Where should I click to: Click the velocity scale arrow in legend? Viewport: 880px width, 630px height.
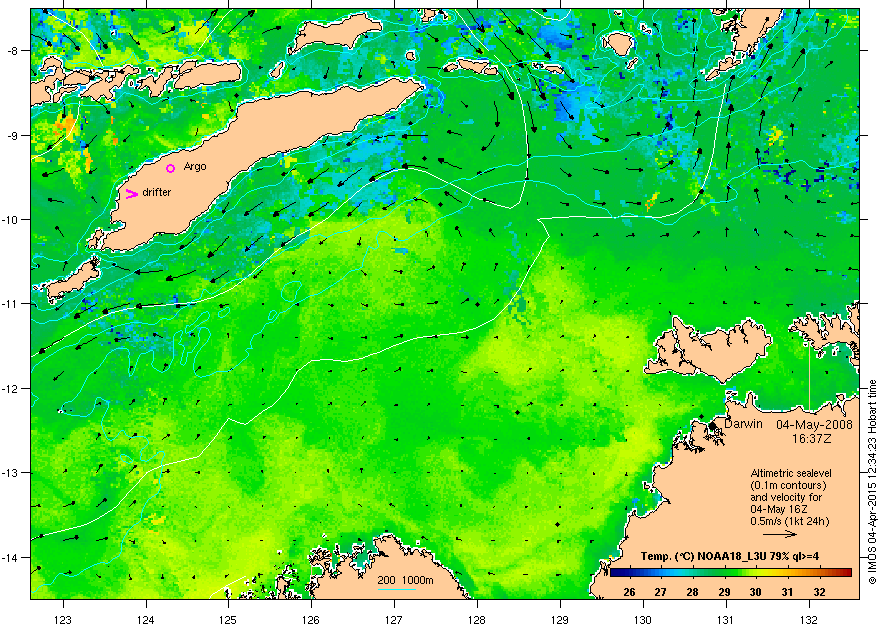pos(780,534)
